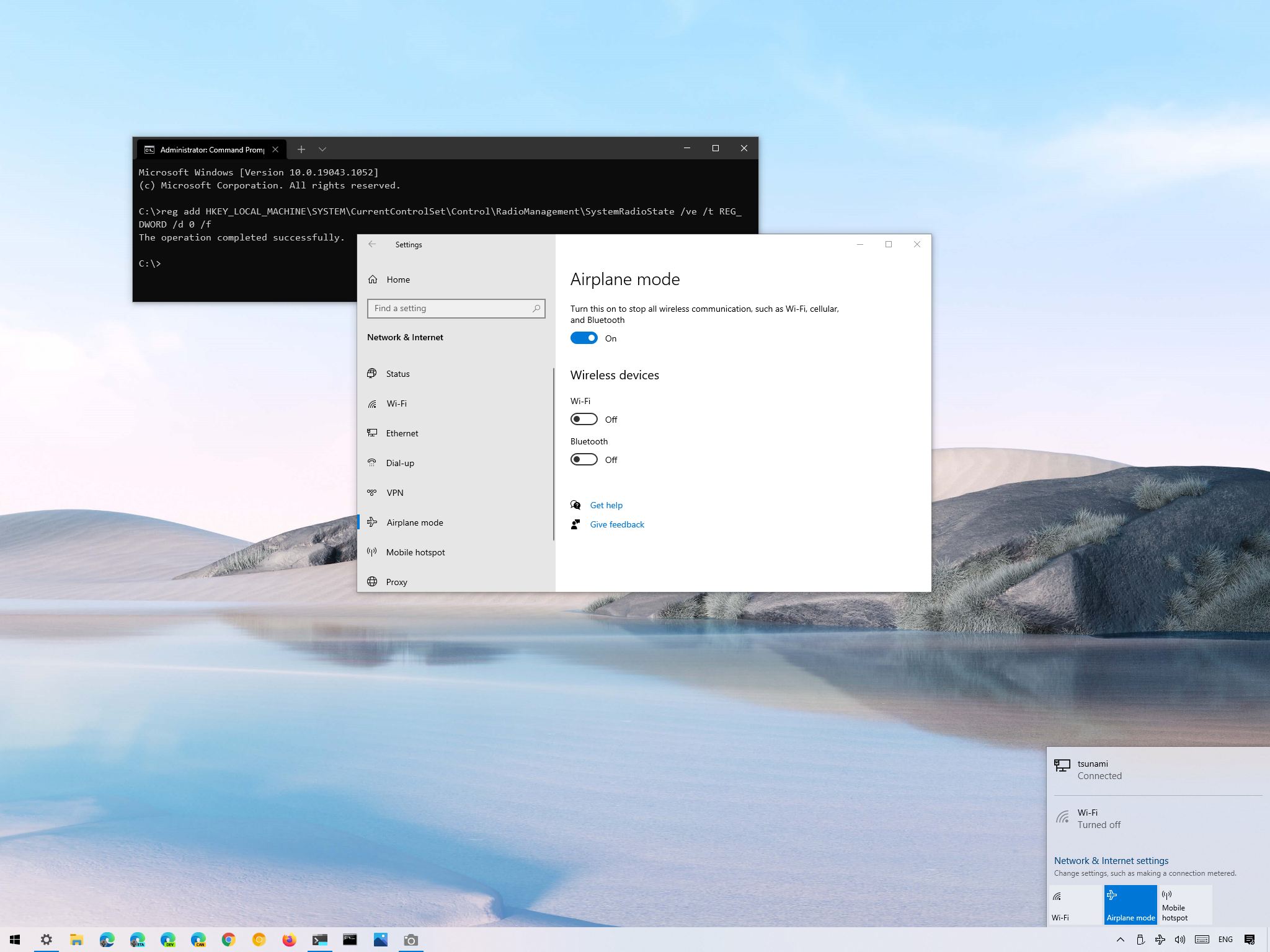Click the Camera app taskbar icon
The image size is (1270, 952).
[x=411, y=940]
